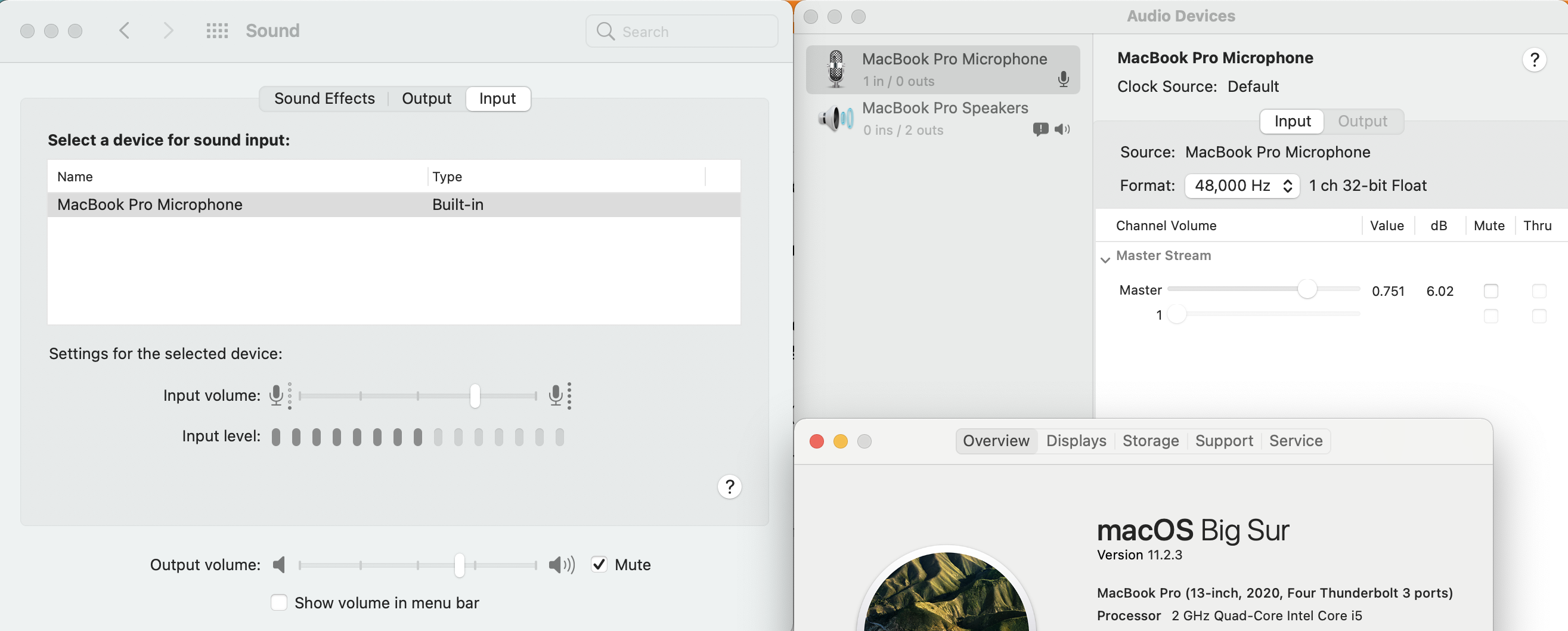Viewport: 1568px width, 631px height.
Task: Open the 48,000 Hz format dropdown
Action: pos(1242,185)
